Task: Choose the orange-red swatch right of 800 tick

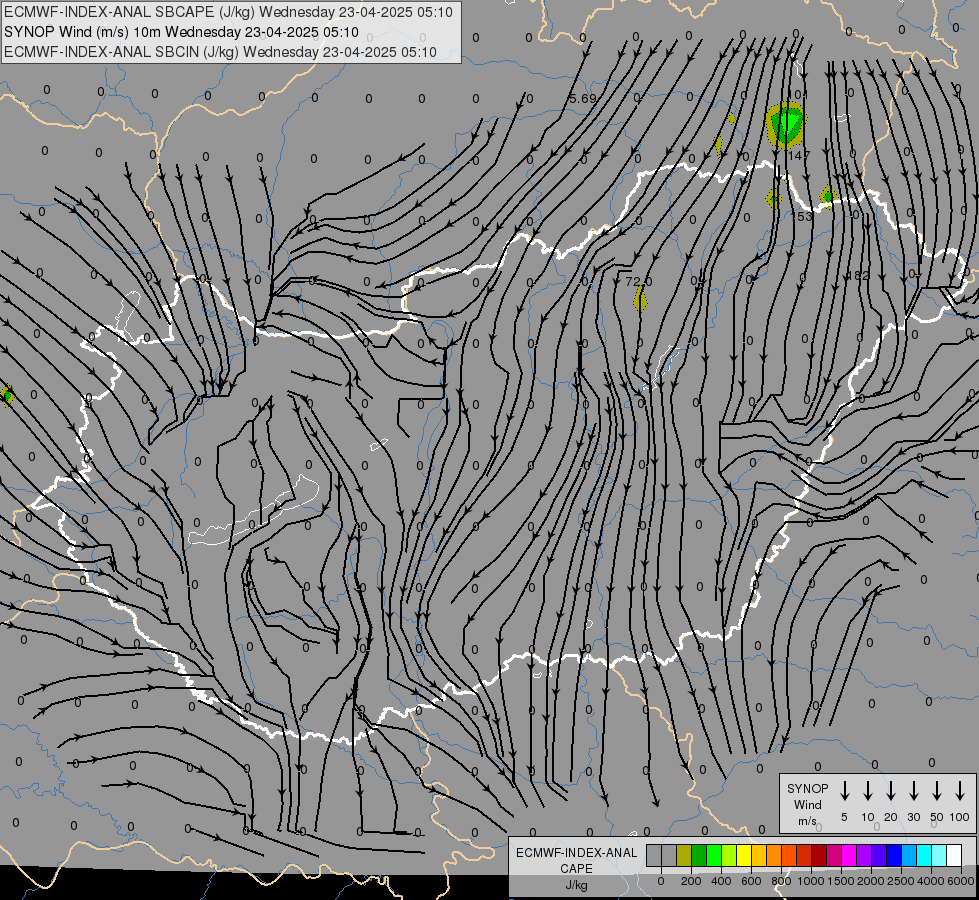Action: pyautogui.click(x=789, y=855)
